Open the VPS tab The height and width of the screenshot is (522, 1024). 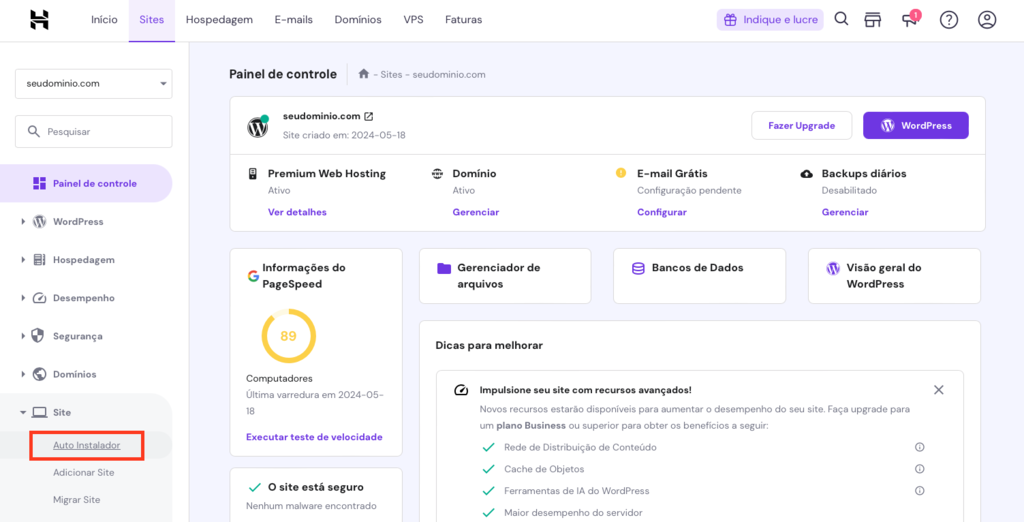tap(413, 20)
